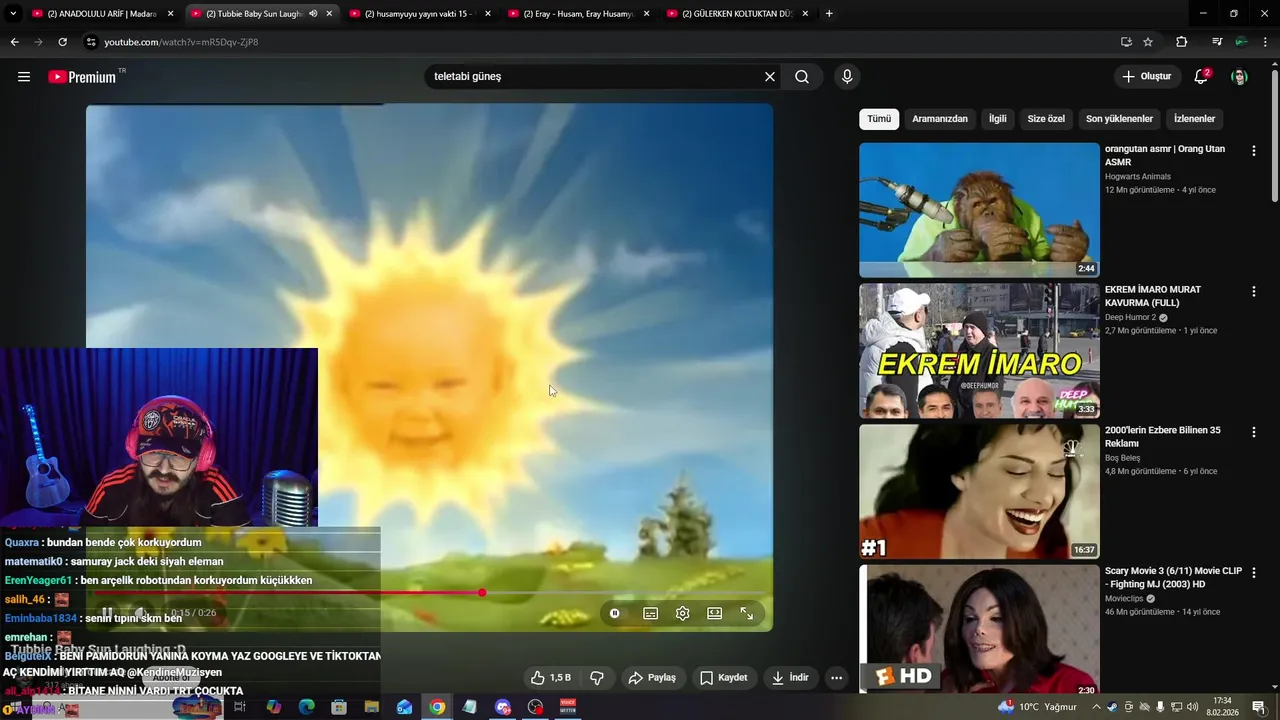Open the Scary Movie 3 thumbnail
The width and height of the screenshot is (1280, 720).
pos(979,629)
